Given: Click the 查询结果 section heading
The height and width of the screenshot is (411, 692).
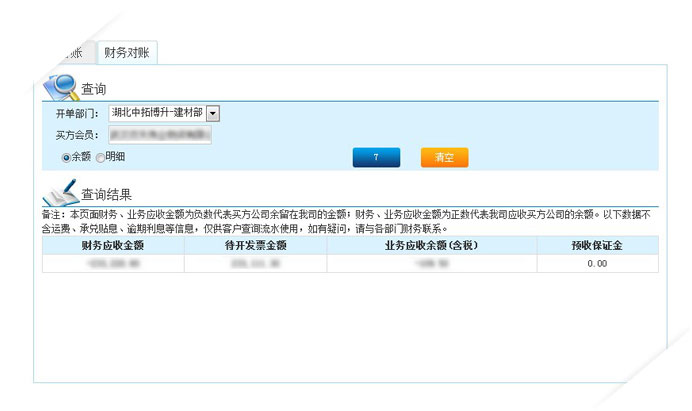Looking at the screenshot, I should click(x=106, y=195).
